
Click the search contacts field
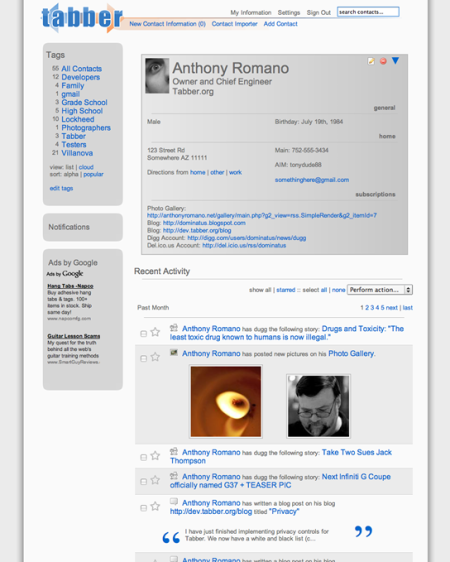point(368,12)
